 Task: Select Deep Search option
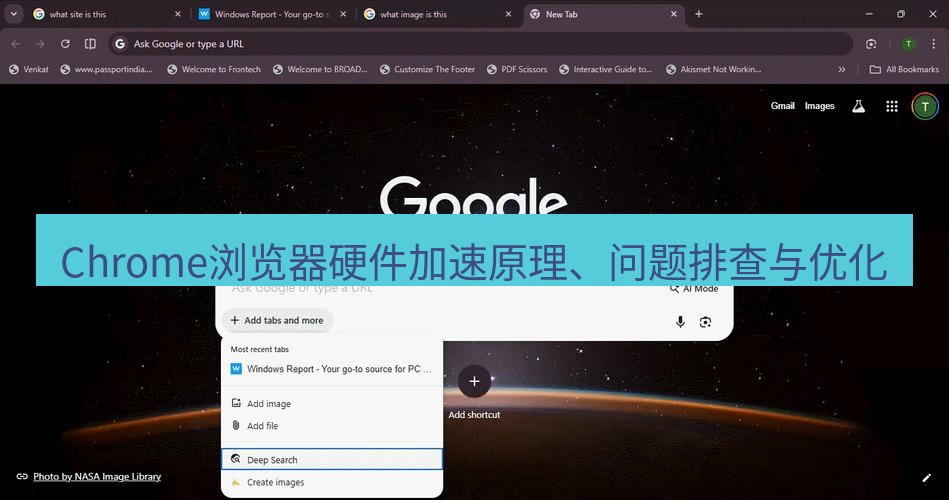332,459
